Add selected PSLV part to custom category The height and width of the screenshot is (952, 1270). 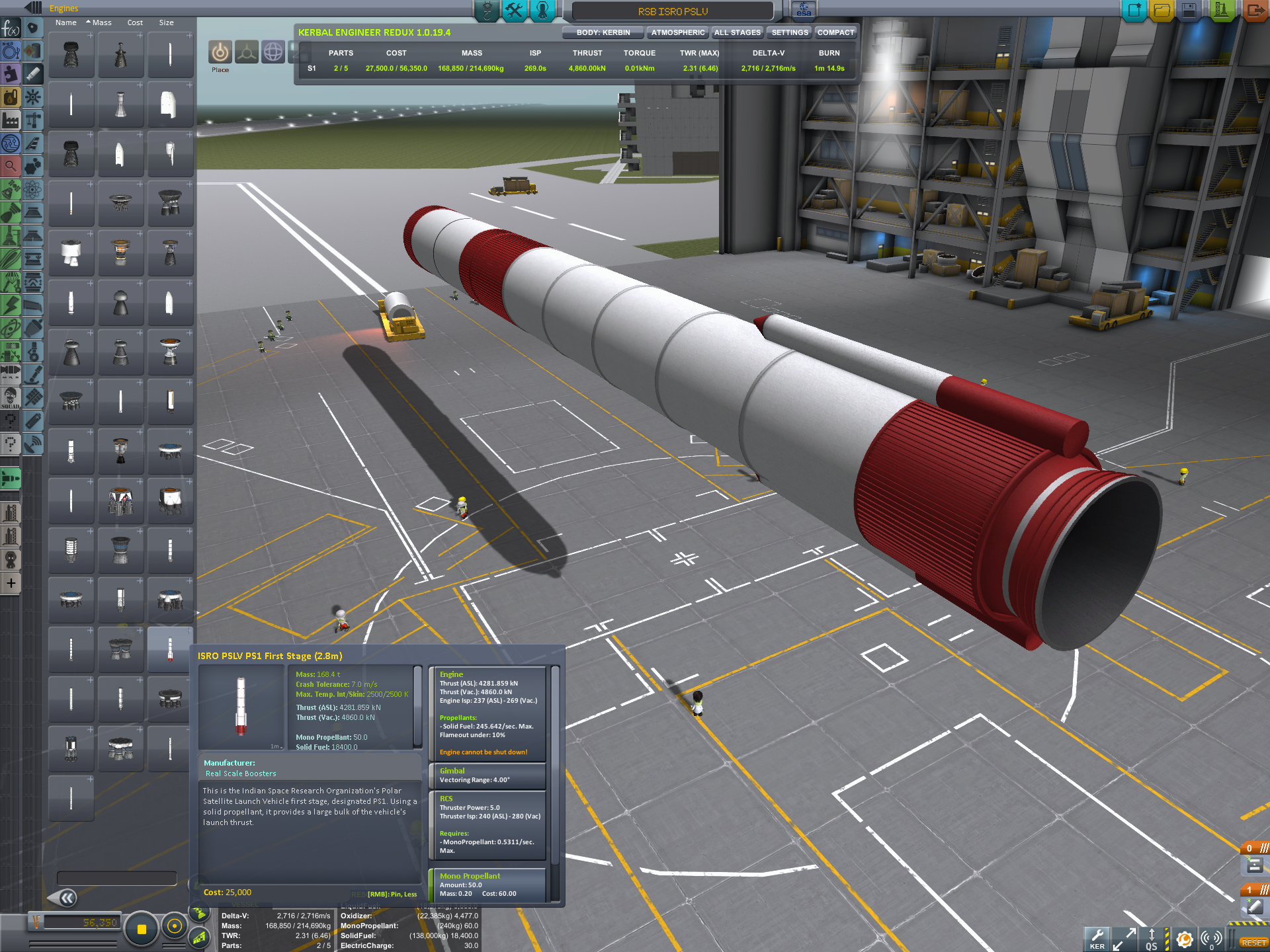coord(189,631)
